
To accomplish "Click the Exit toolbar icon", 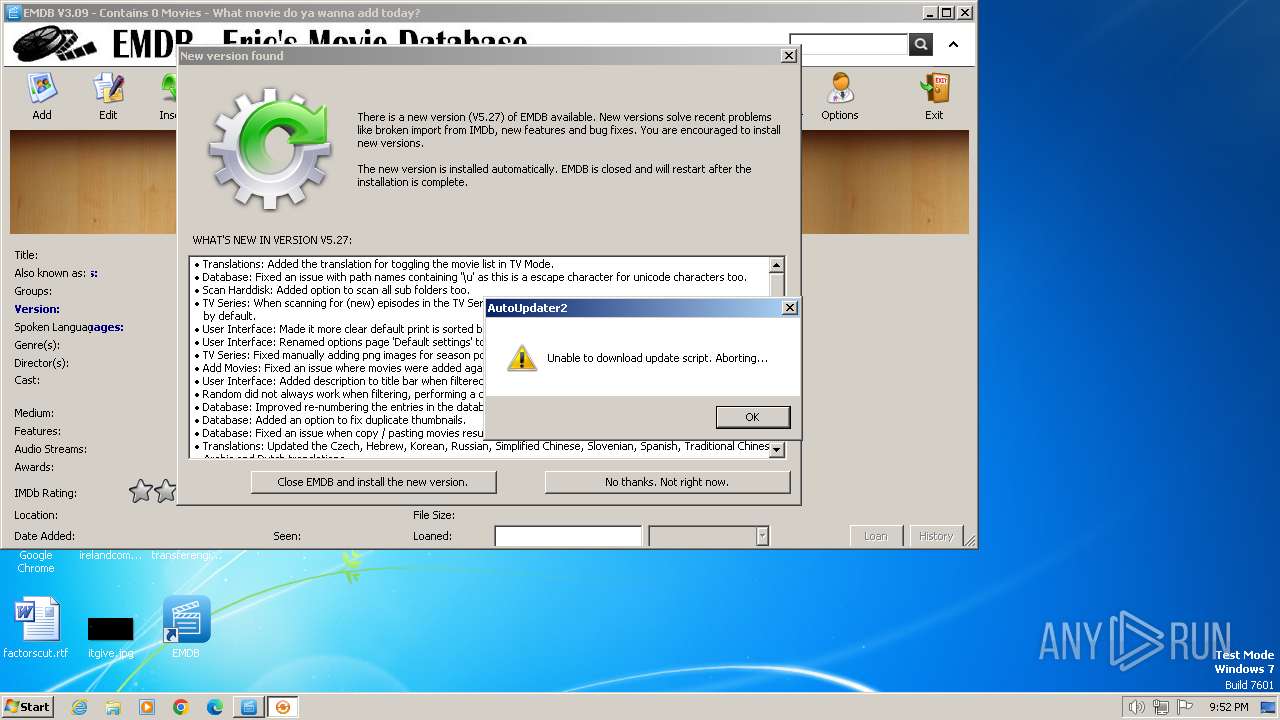I will point(934,97).
